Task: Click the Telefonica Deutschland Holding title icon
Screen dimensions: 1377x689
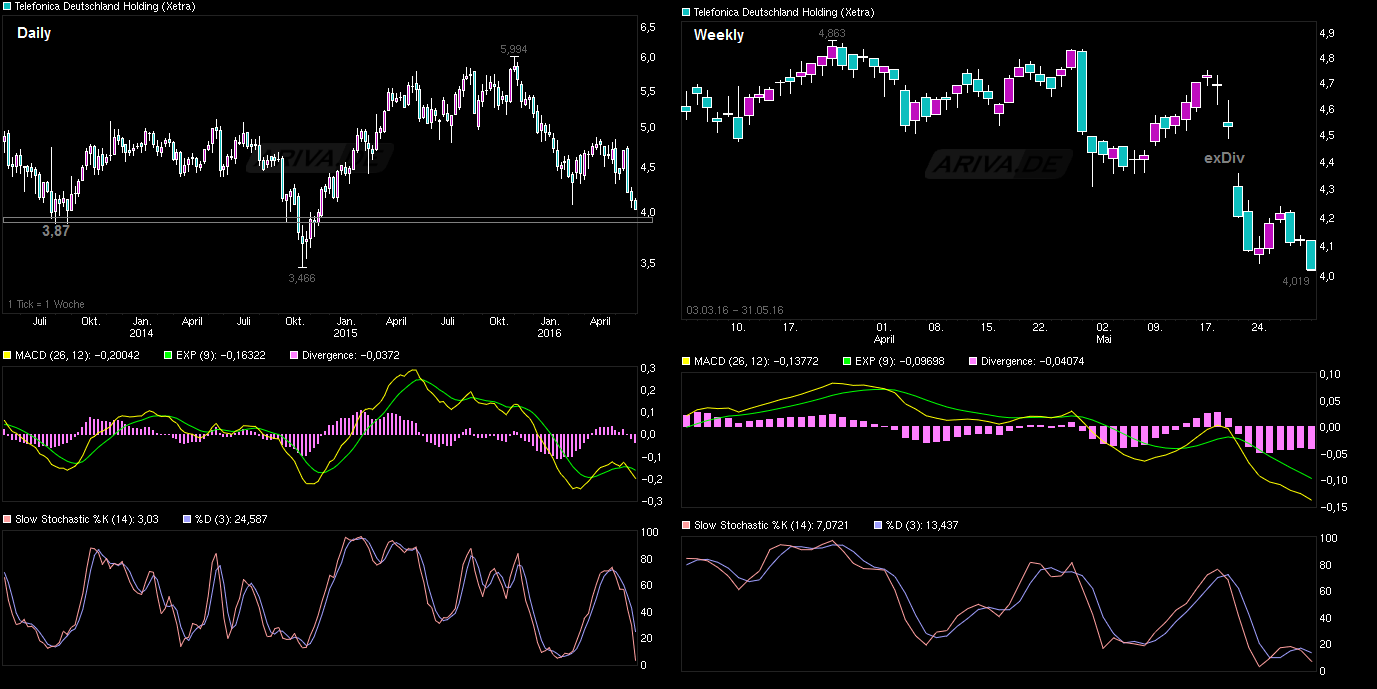Action: pos(7,6)
